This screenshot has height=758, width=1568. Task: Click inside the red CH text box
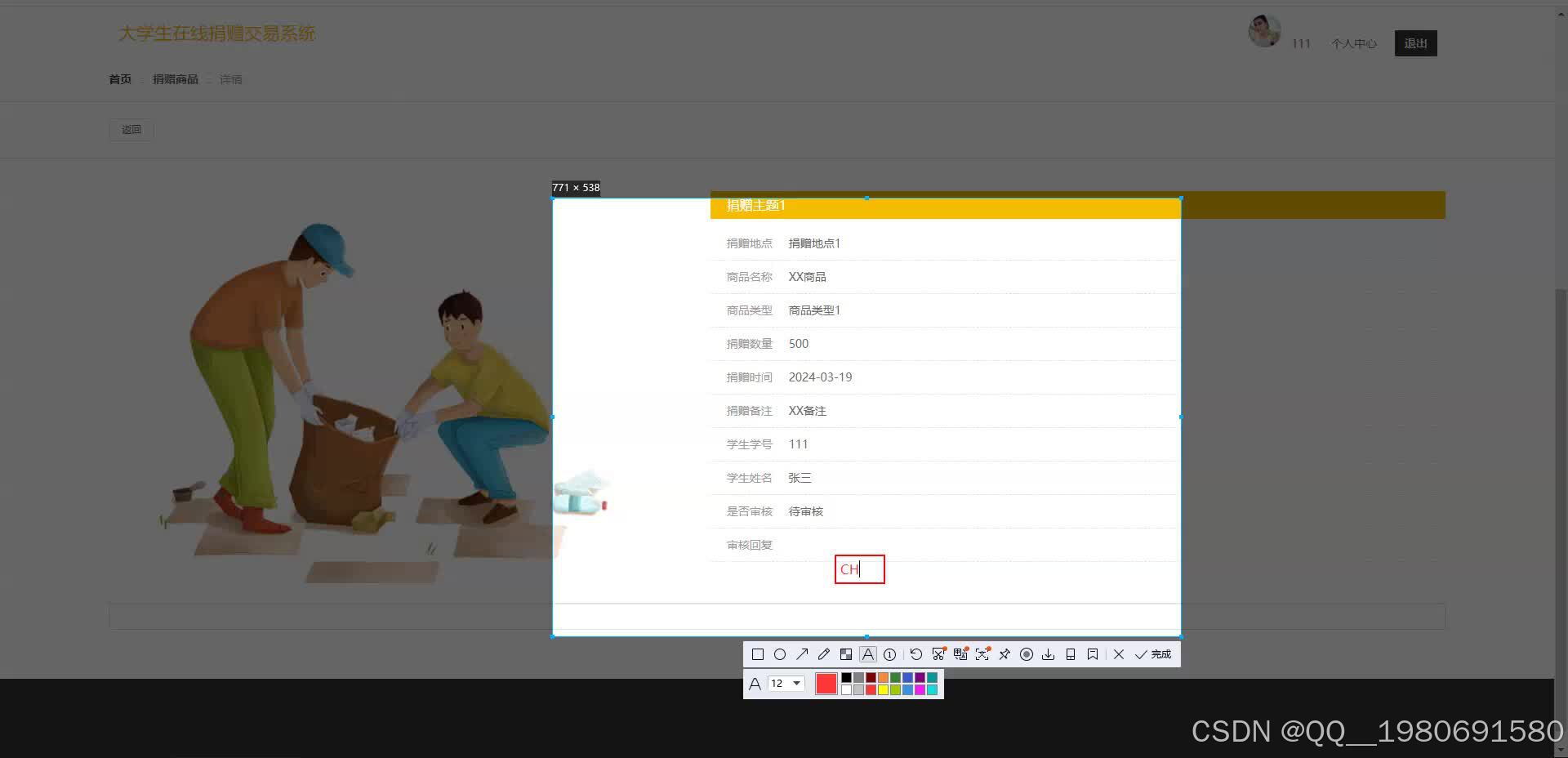pyautogui.click(x=860, y=569)
